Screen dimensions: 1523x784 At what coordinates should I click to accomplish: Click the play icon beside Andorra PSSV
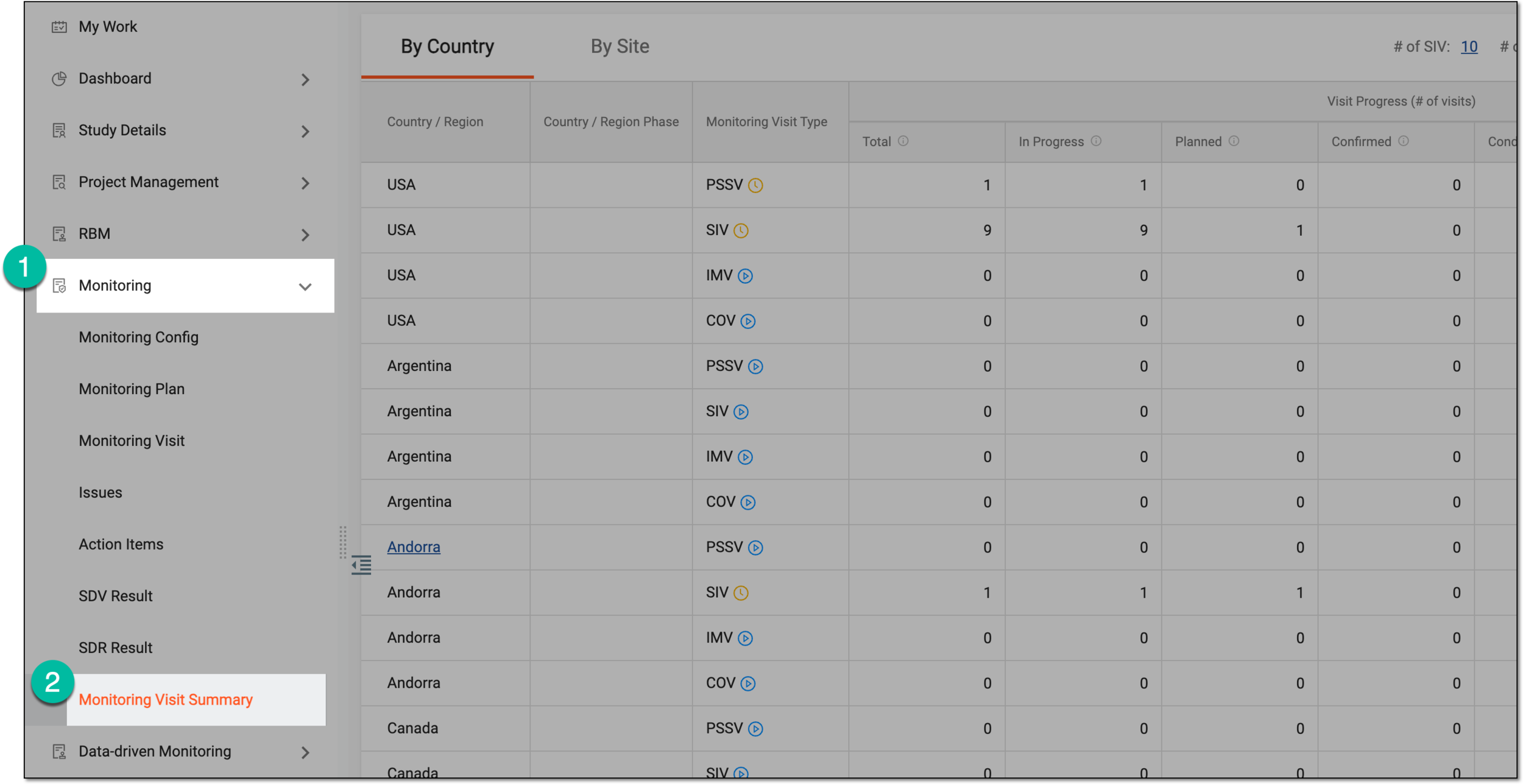755,548
